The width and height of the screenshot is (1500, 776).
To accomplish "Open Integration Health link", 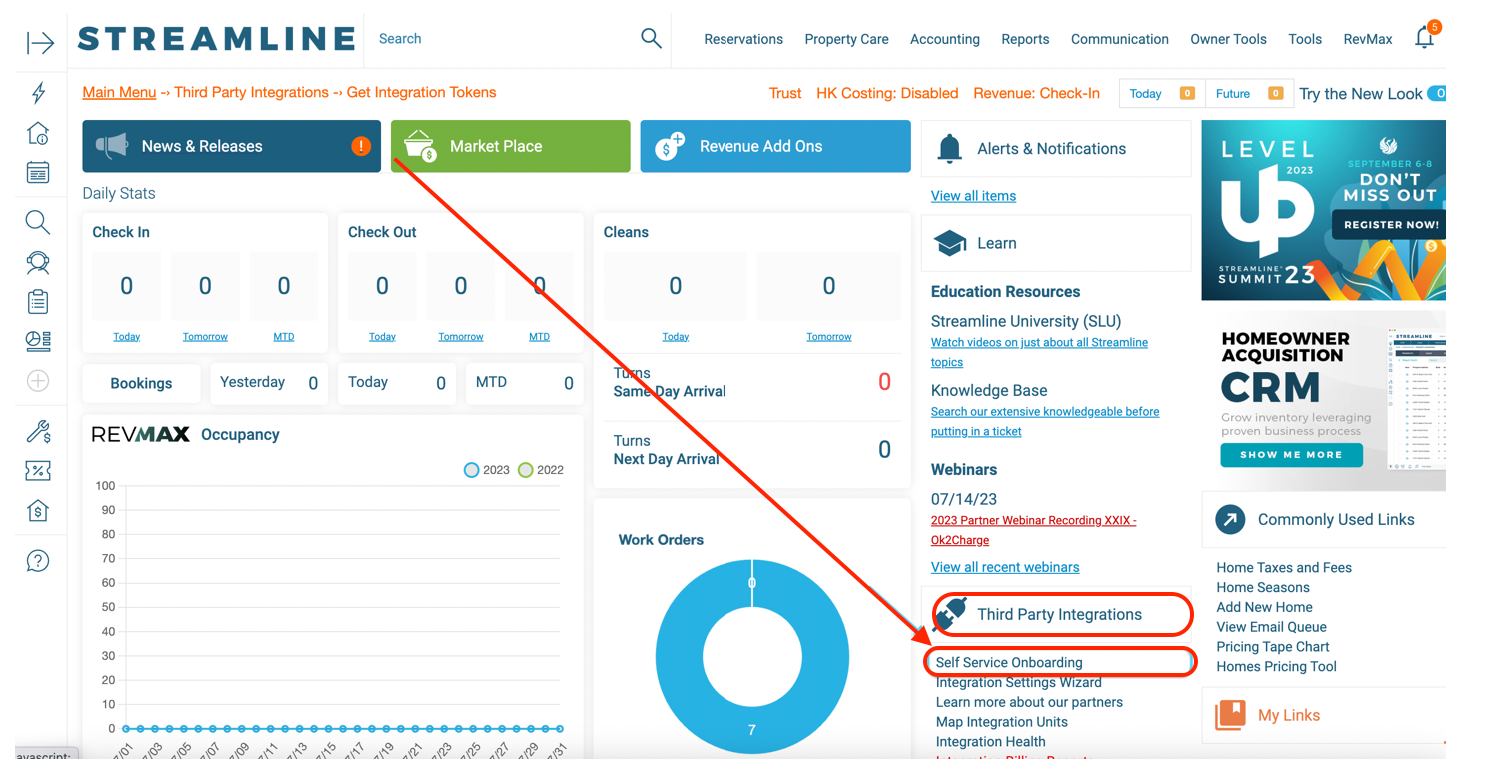I will click(990, 742).
